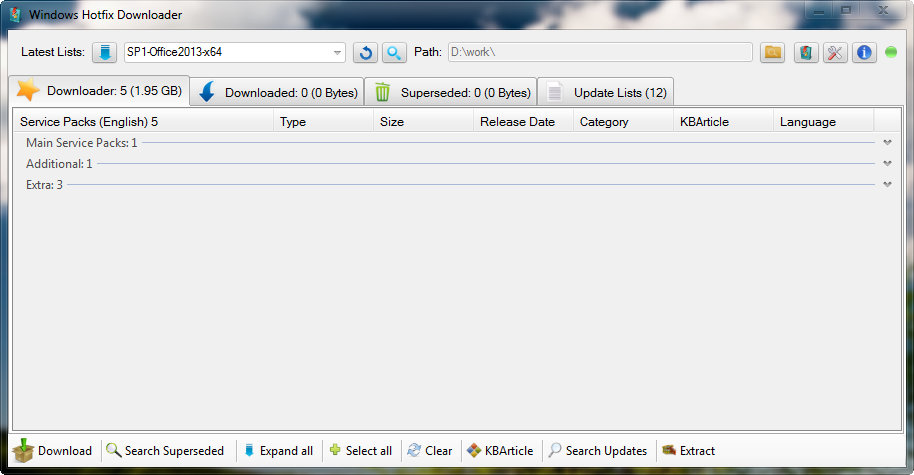Click the download latest lists icon
Viewport: 914px width, 475px height.
(105, 52)
